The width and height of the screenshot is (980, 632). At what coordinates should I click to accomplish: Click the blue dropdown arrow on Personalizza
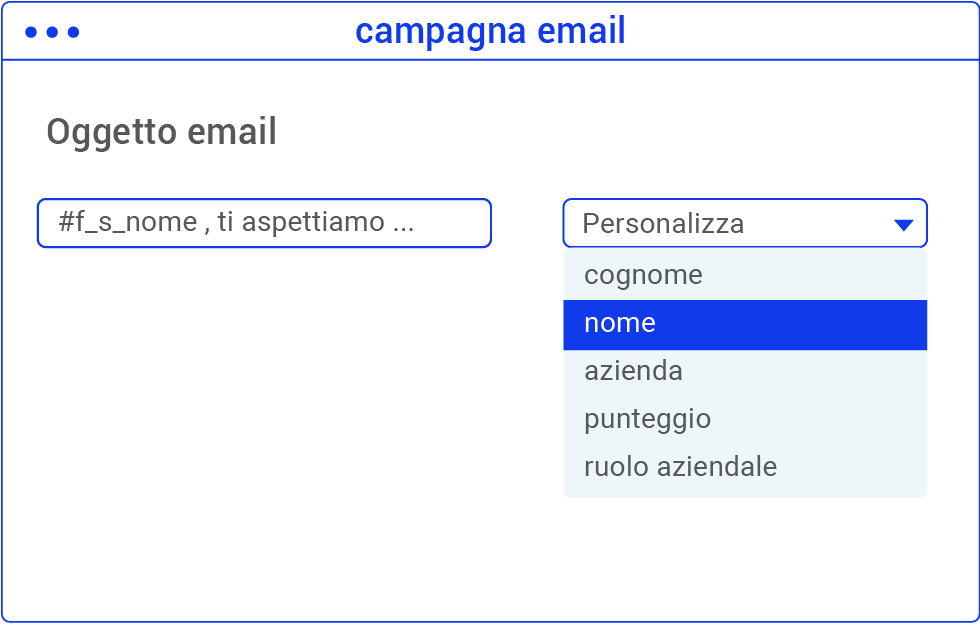(903, 223)
